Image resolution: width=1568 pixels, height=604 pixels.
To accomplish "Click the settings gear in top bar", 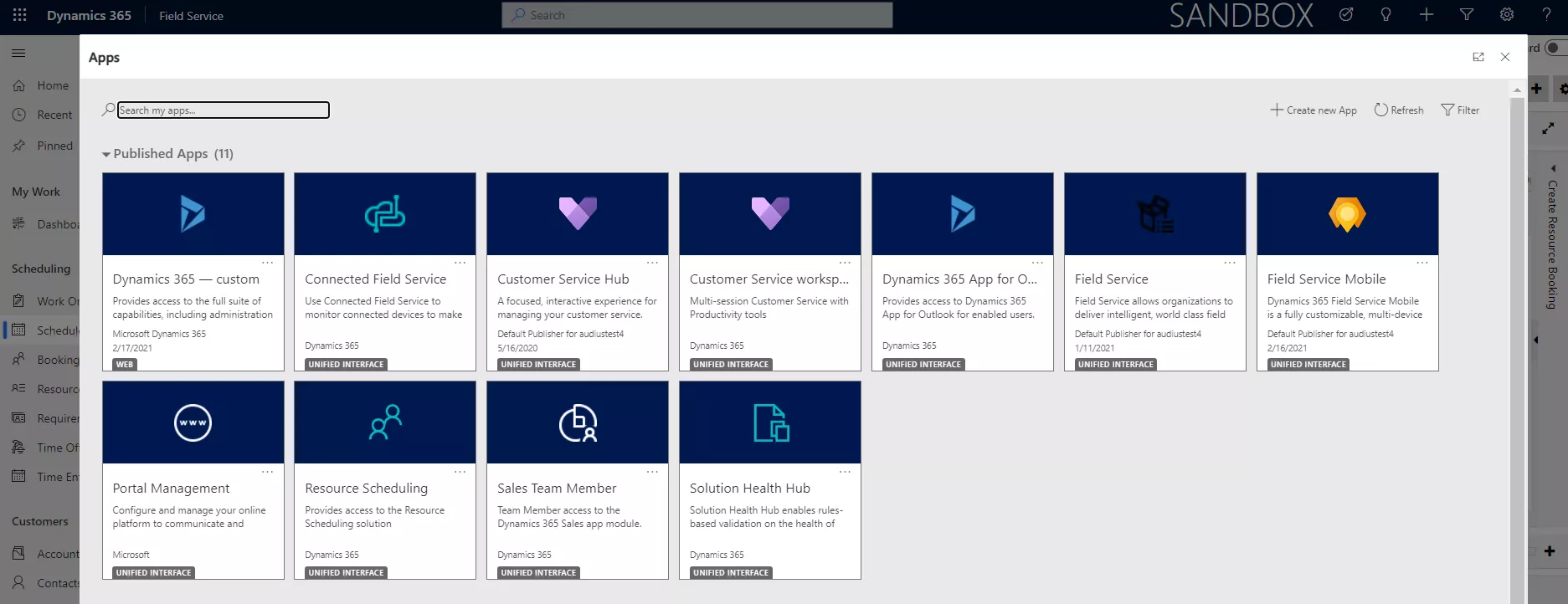I will click(1507, 15).
